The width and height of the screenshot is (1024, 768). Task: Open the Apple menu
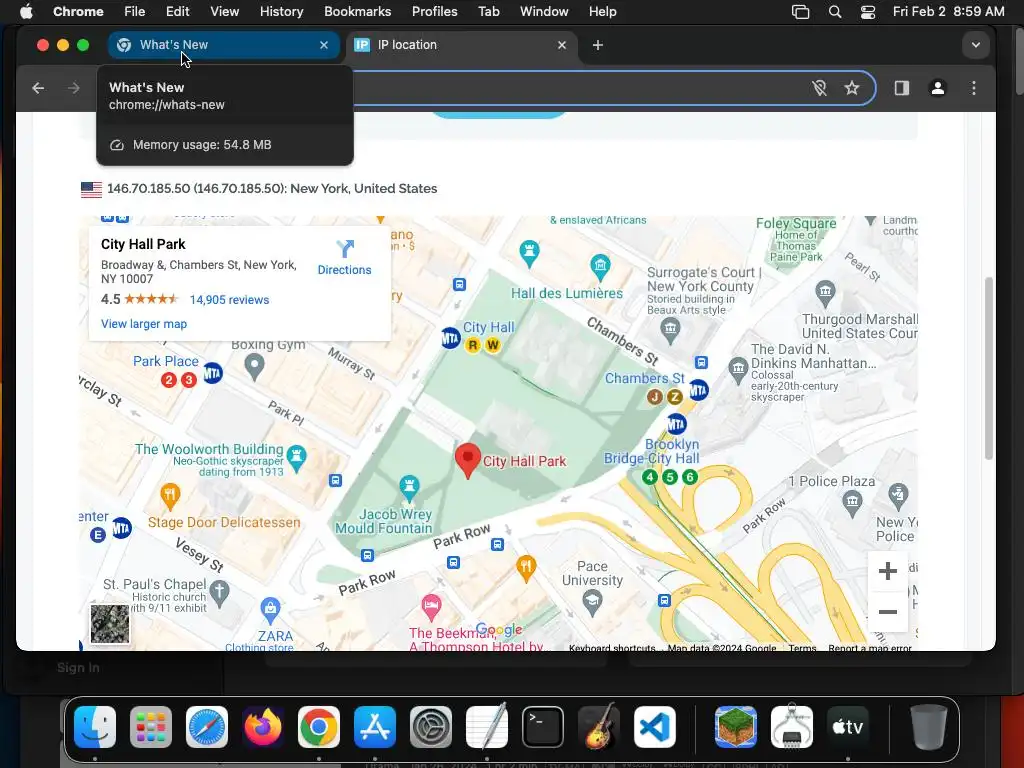pyautogui.click(x=26, y=12)
